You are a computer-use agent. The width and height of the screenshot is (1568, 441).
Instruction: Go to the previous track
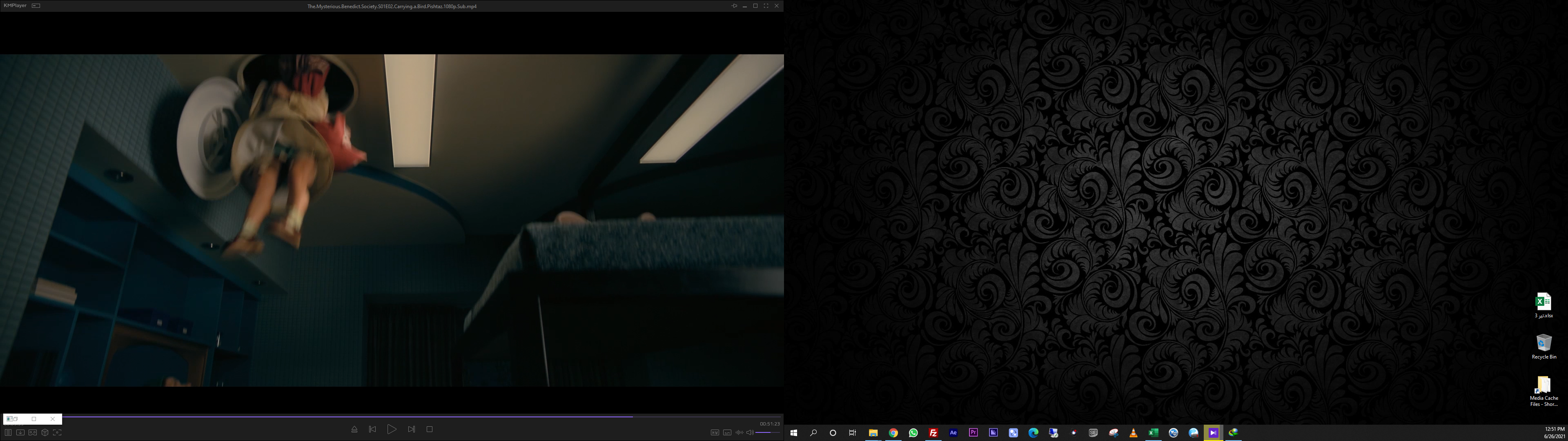pos(372,430)
